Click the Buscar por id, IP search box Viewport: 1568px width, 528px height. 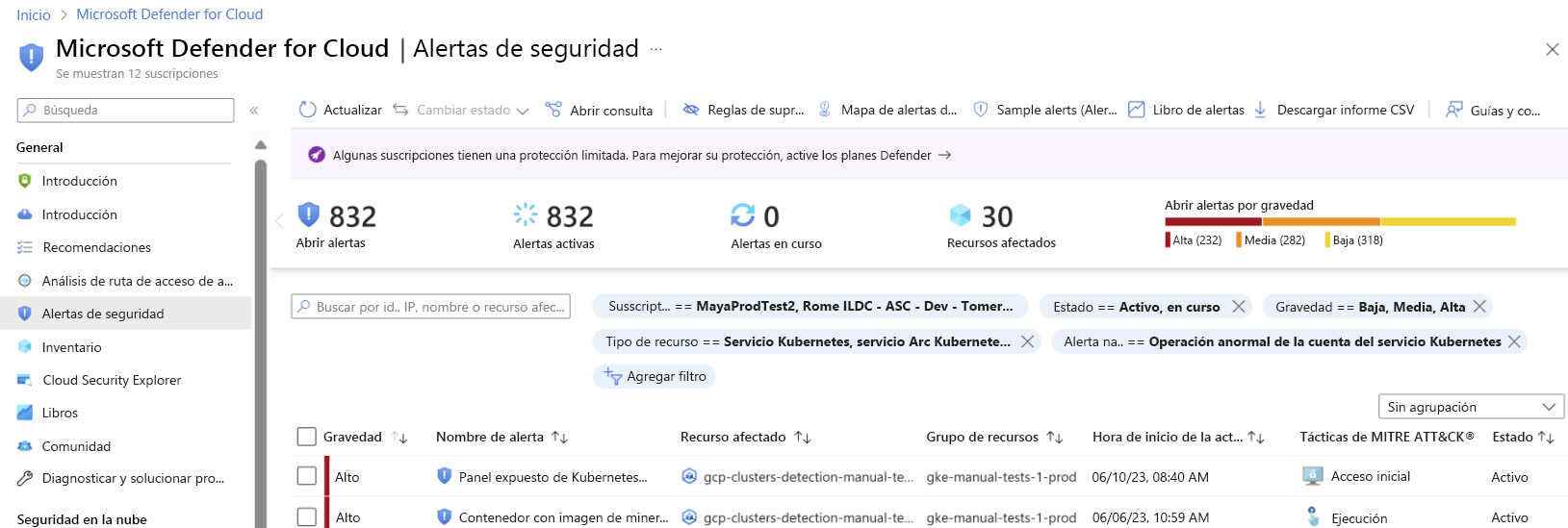click(x=430, y=307)
